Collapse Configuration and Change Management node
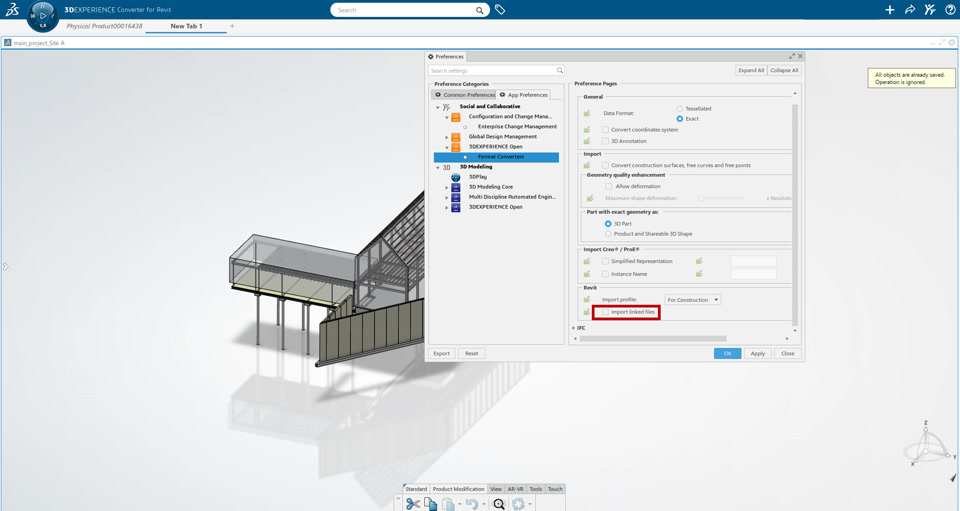This screenshot has width=960, height=511. click(447, 117)
